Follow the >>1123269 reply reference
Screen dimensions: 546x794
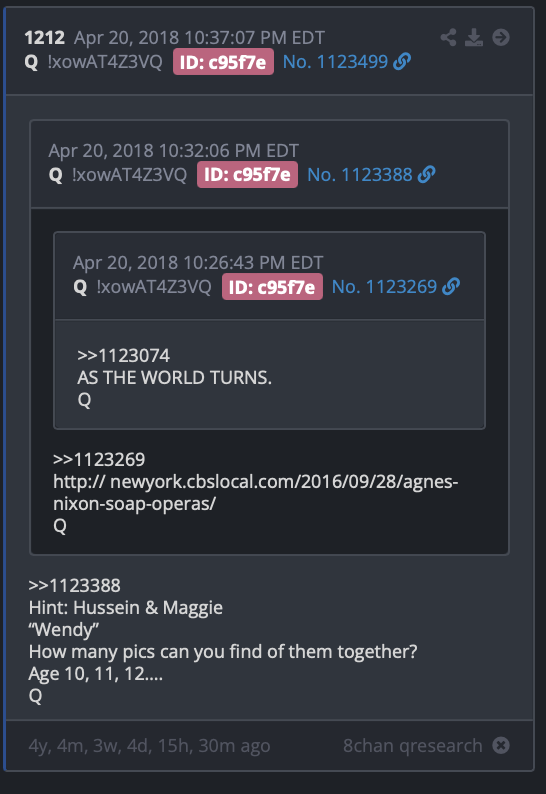[99, 460]
